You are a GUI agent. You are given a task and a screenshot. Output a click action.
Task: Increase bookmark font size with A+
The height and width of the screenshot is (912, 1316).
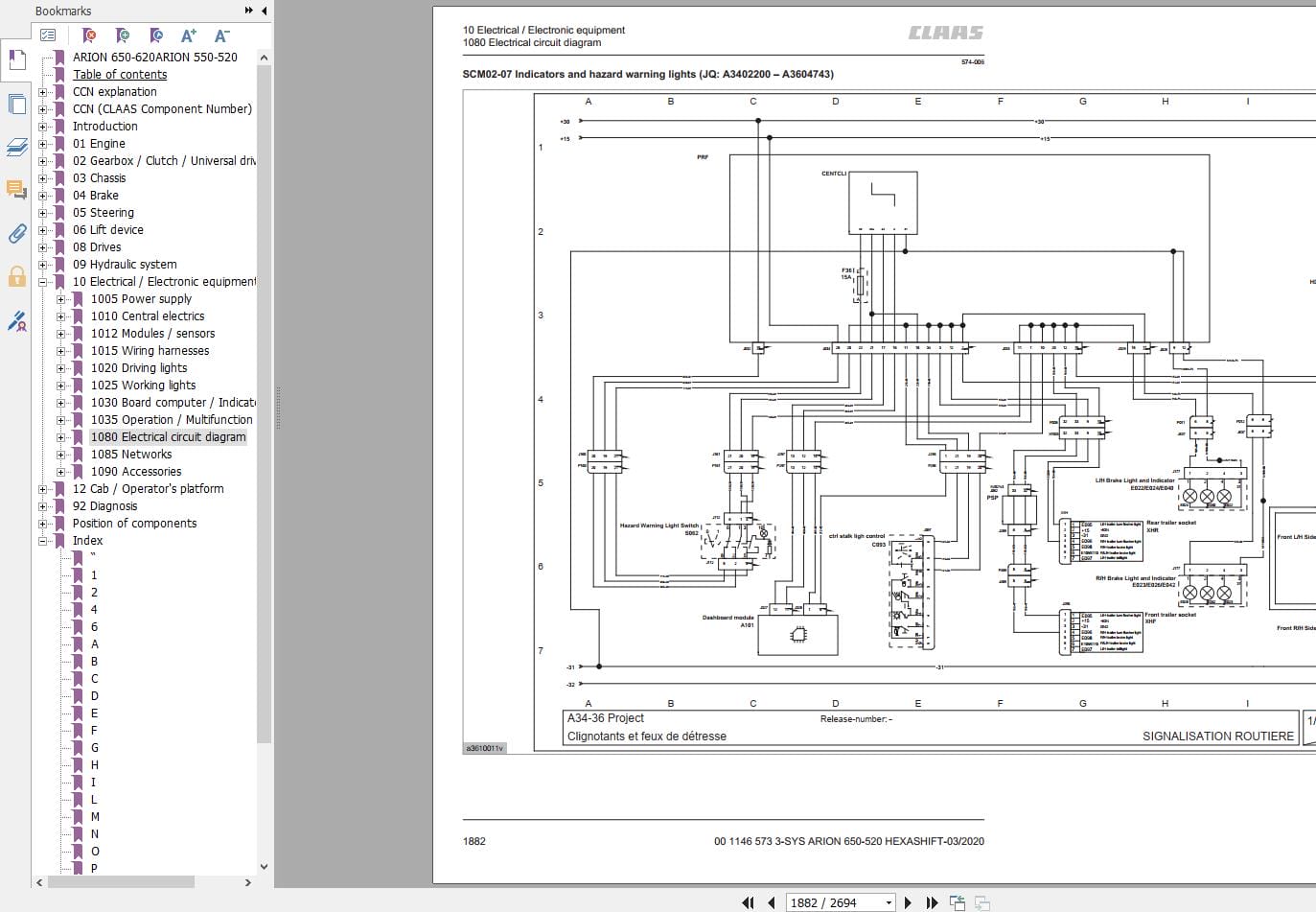point(189,35)
